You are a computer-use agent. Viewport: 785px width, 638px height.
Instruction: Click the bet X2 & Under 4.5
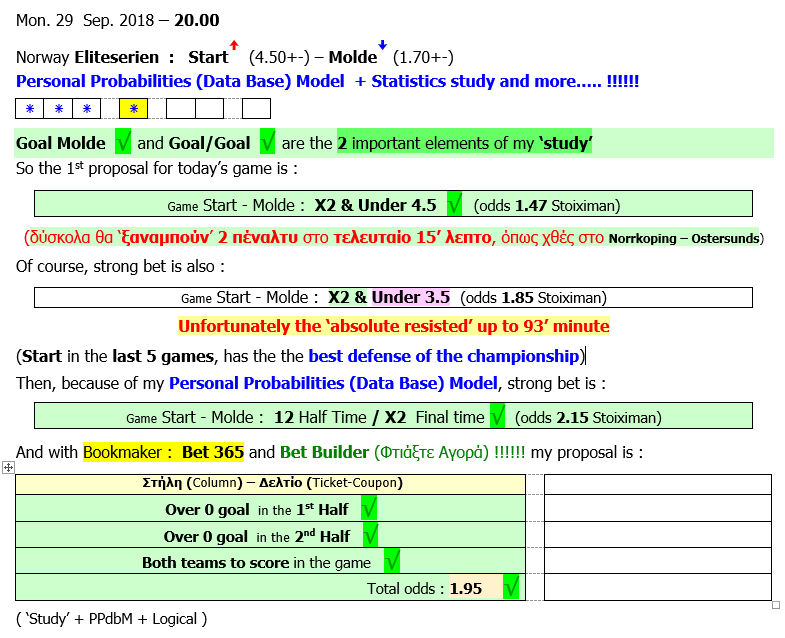pyautogui.click(x=375, y=205)
